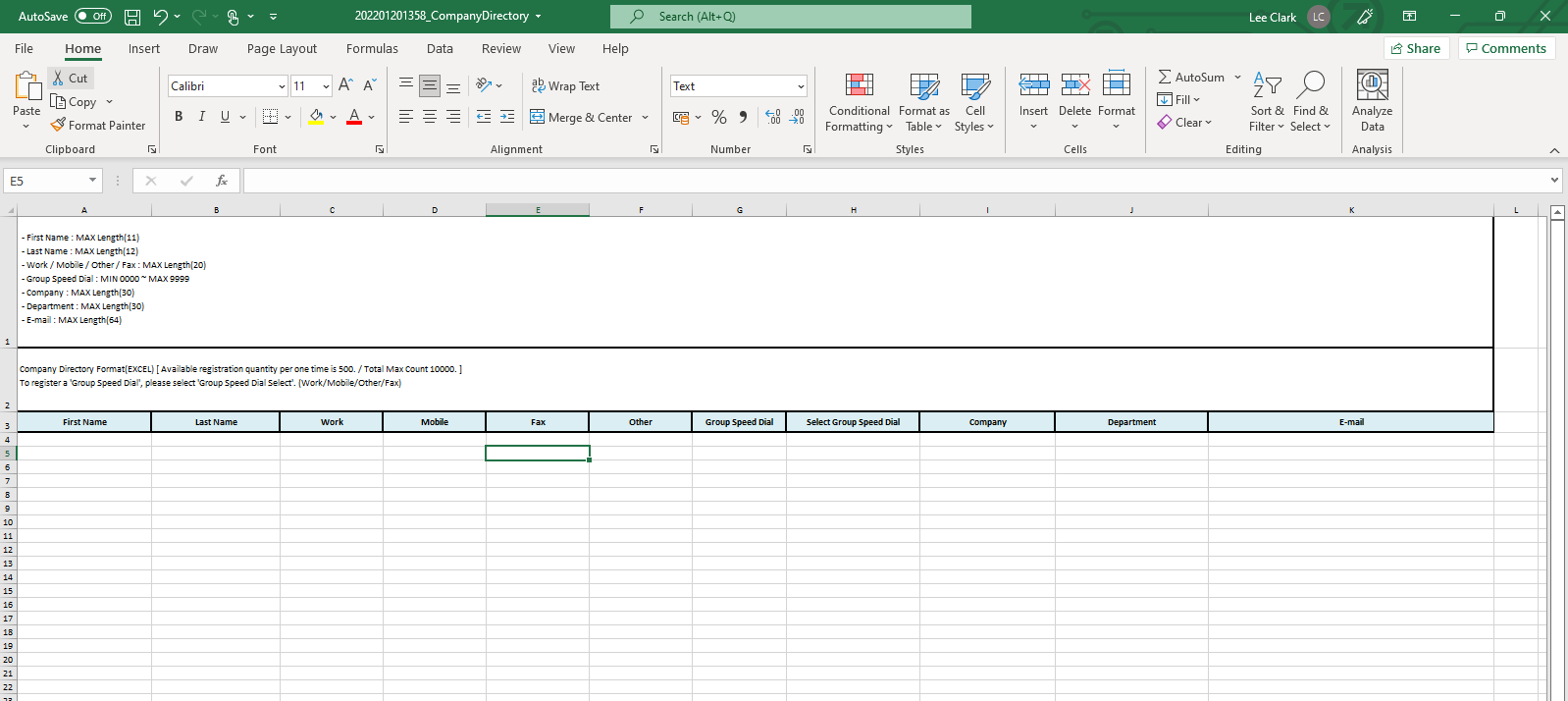Cut the selected cell
Viewport: 1568px width, 701px height.
(71, 78)
